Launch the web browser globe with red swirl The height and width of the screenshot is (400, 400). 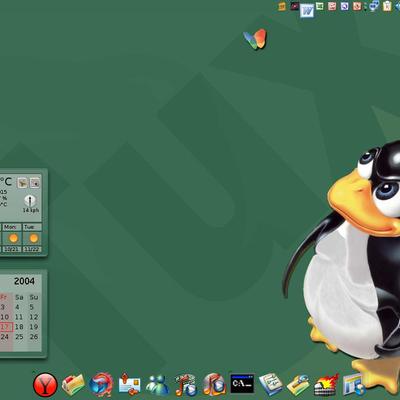(x=101, y=385)
